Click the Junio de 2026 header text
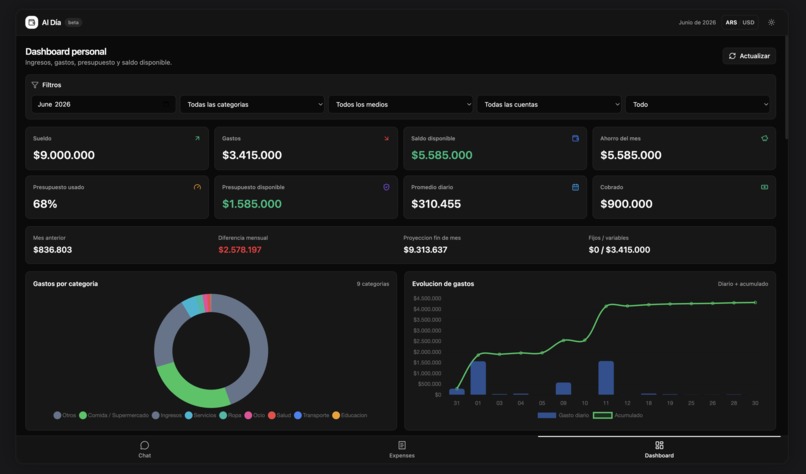Viewport: 806px width, 474px height. 697,23
